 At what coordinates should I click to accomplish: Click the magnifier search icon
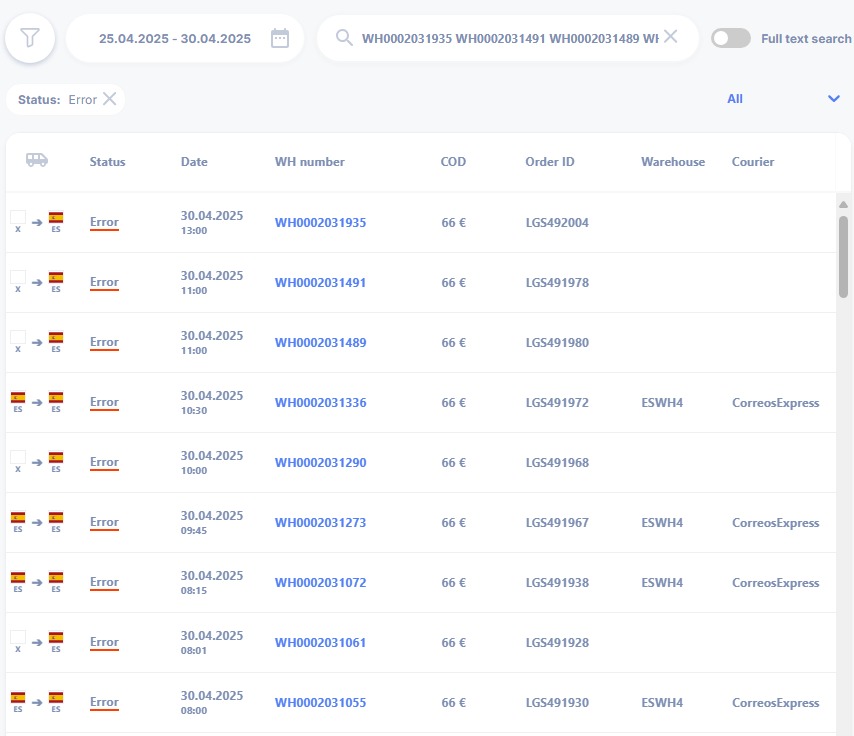click(x=344, y=38)
